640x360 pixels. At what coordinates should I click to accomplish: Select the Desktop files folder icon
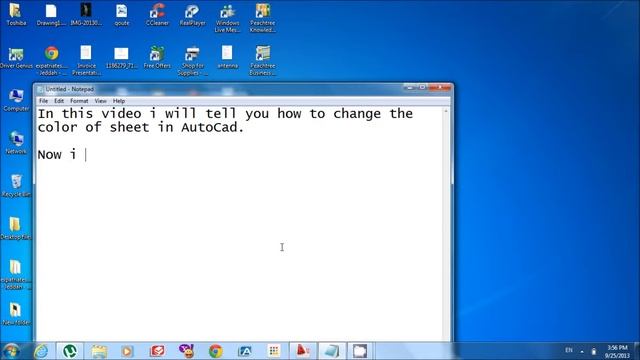point(16,229)
